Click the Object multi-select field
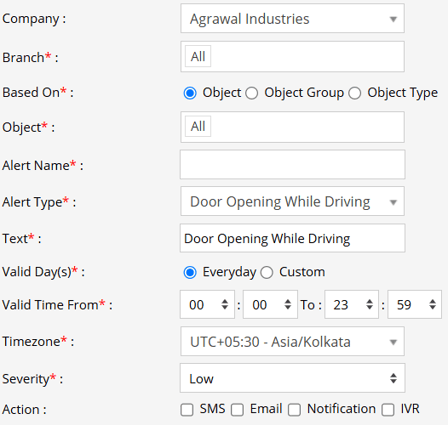 point(292,127)
